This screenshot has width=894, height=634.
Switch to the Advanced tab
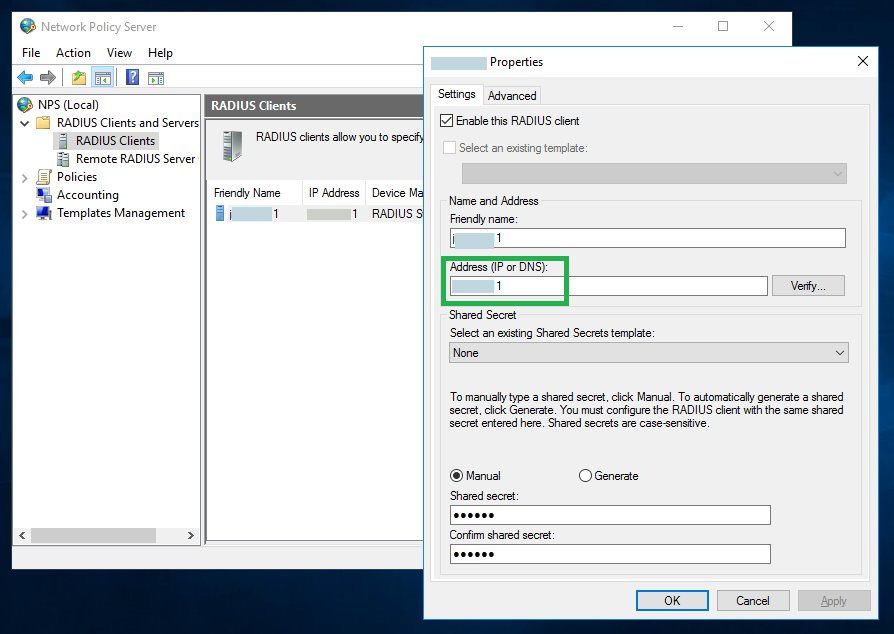[x=512, y=96]
